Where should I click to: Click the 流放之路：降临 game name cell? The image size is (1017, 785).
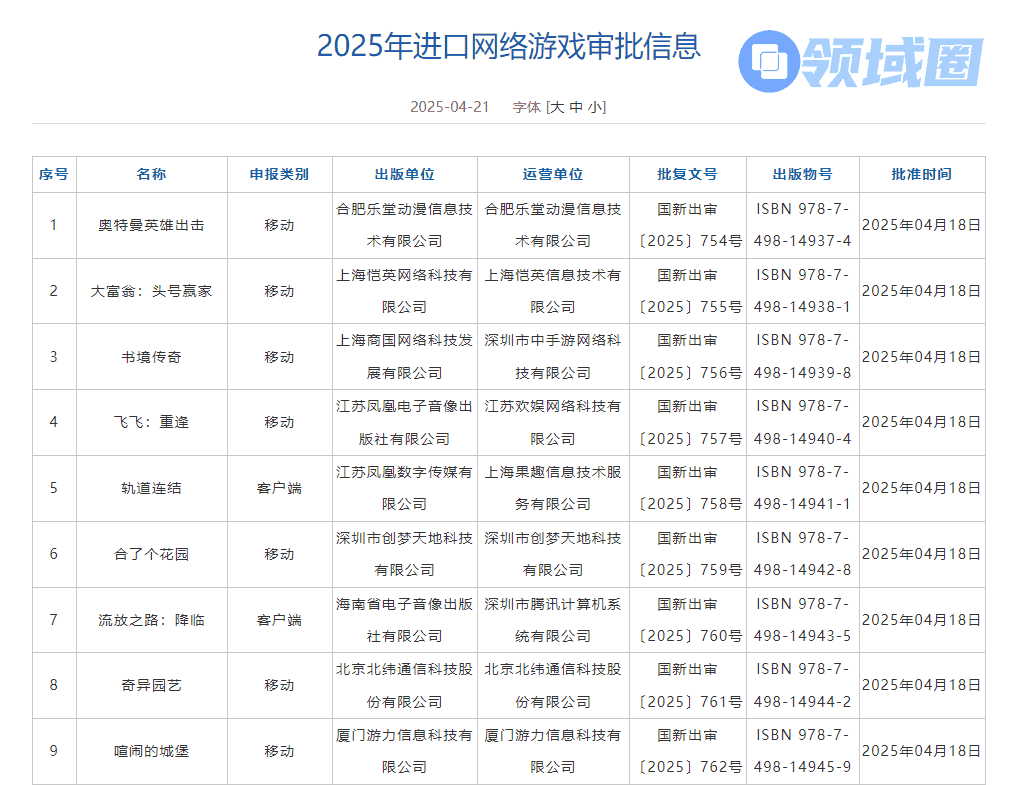click(151, 620)
